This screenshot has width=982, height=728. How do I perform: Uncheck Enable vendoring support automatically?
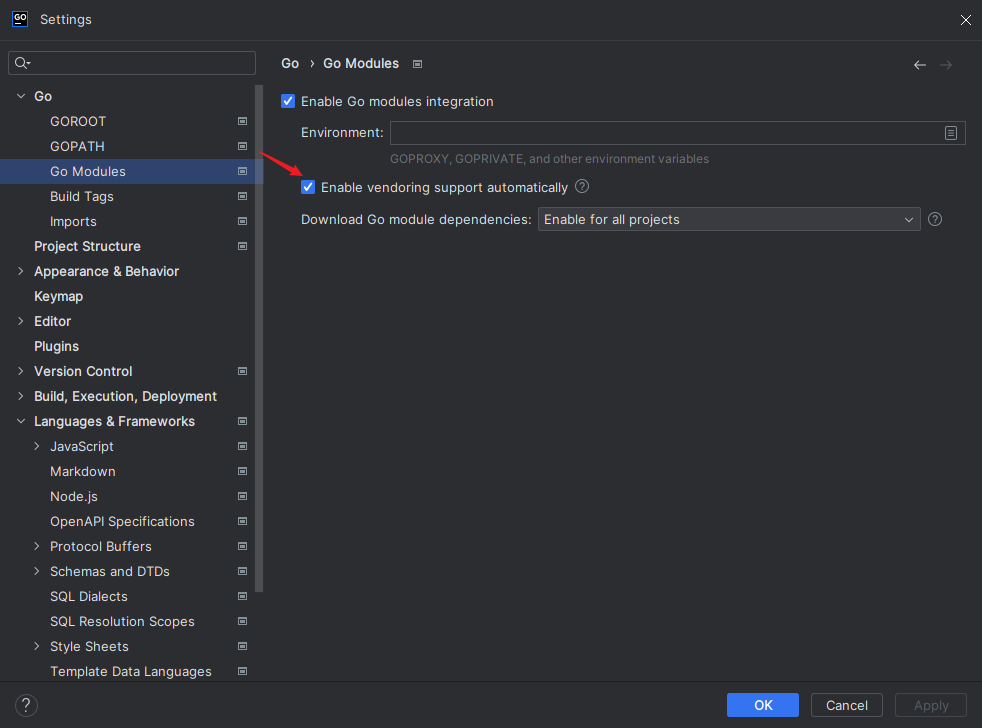click(308, 187)
